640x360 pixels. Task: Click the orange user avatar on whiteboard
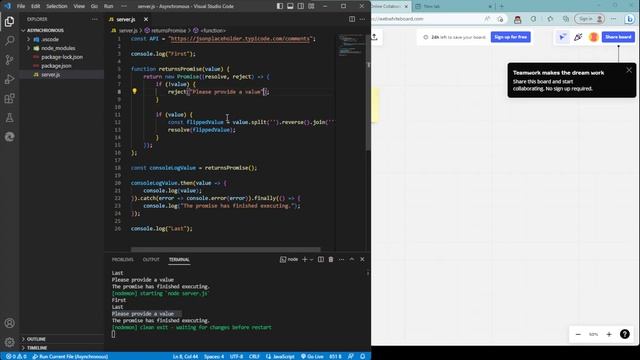[593, 37]
